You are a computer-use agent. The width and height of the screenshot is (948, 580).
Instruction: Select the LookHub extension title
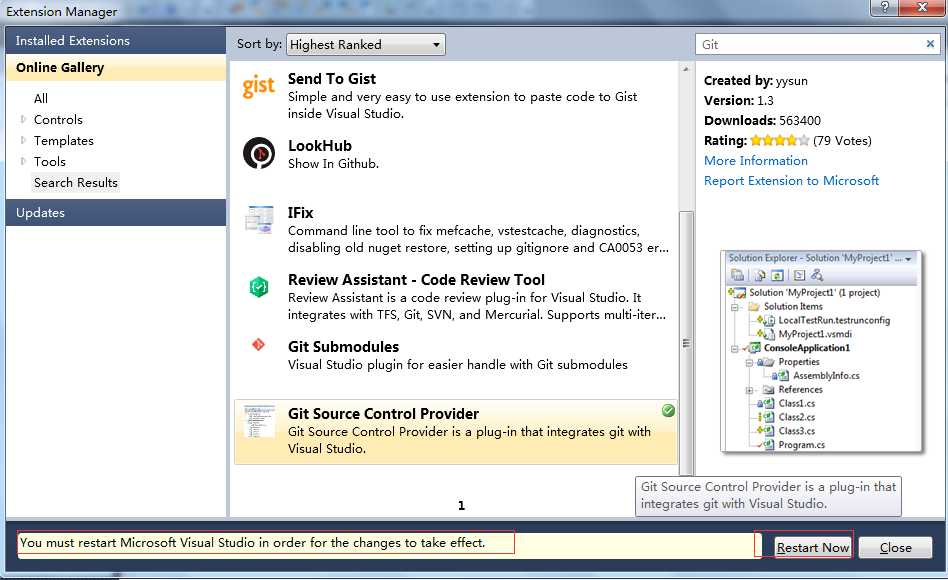(x=319, y=146)
